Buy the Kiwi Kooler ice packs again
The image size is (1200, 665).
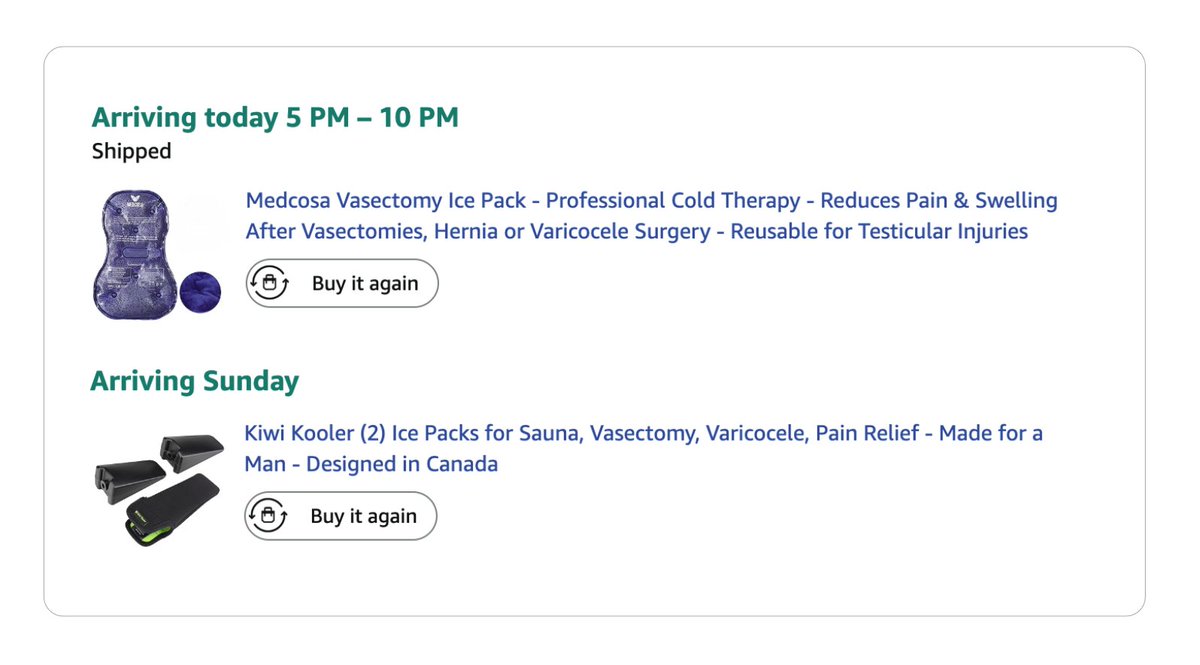pos(341,516)
